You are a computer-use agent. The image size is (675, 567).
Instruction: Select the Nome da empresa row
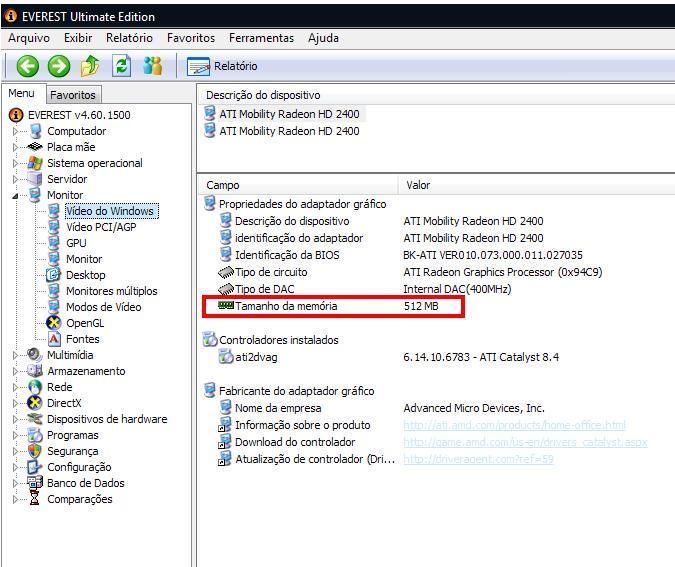pyautogui.click(x=381, y=408)
